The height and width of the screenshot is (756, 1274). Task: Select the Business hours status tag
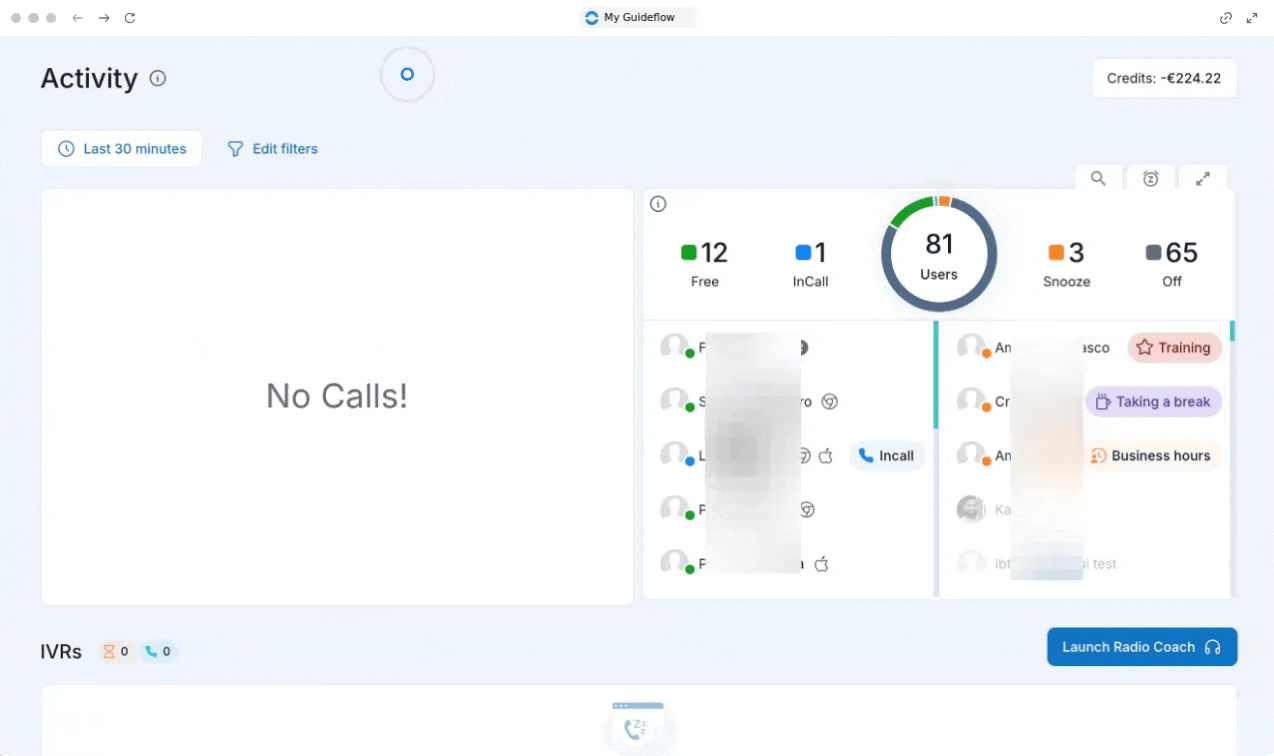tap(1153, 456)
